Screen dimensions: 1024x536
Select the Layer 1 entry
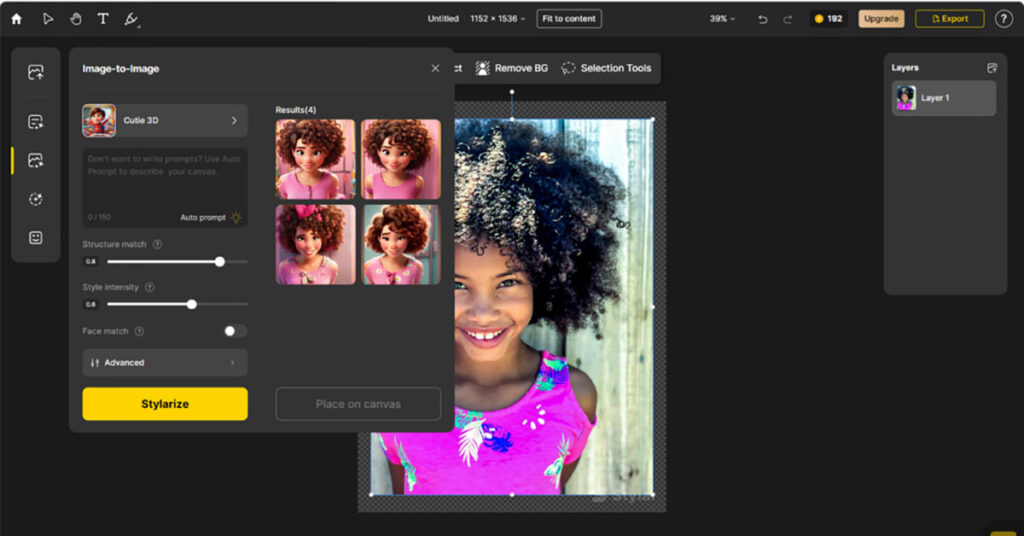pos(943,98)
